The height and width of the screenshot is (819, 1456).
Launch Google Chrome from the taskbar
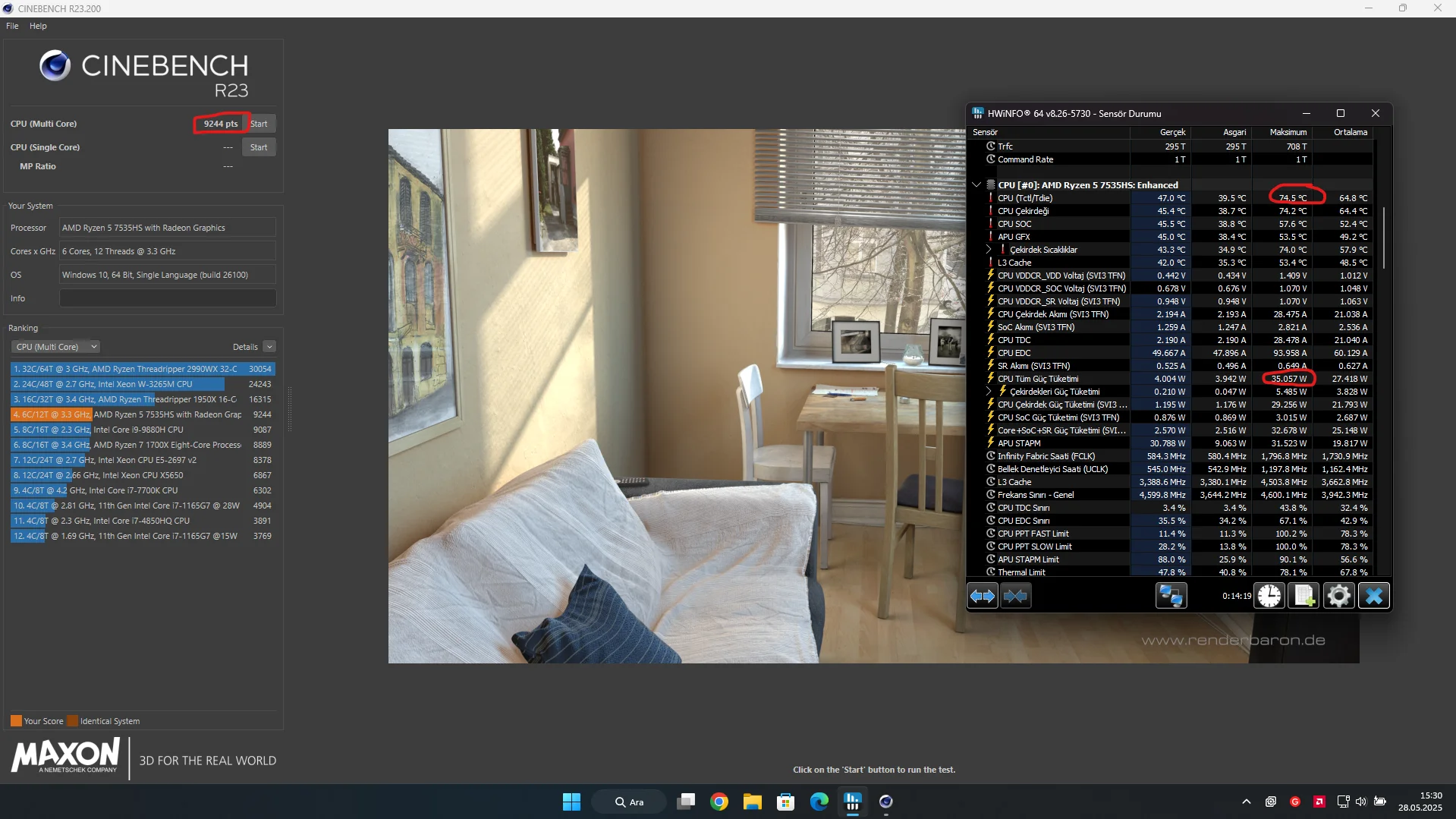point(719,802)
